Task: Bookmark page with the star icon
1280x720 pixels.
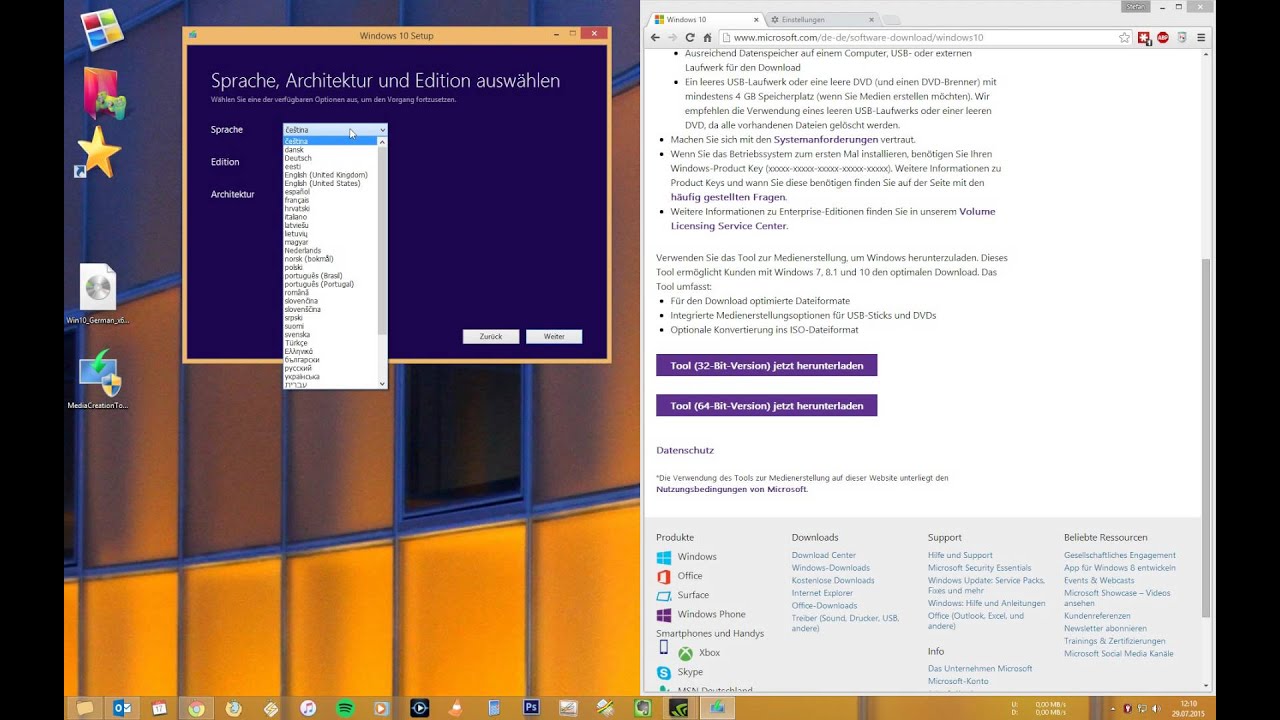Action: click(1124, 37)
